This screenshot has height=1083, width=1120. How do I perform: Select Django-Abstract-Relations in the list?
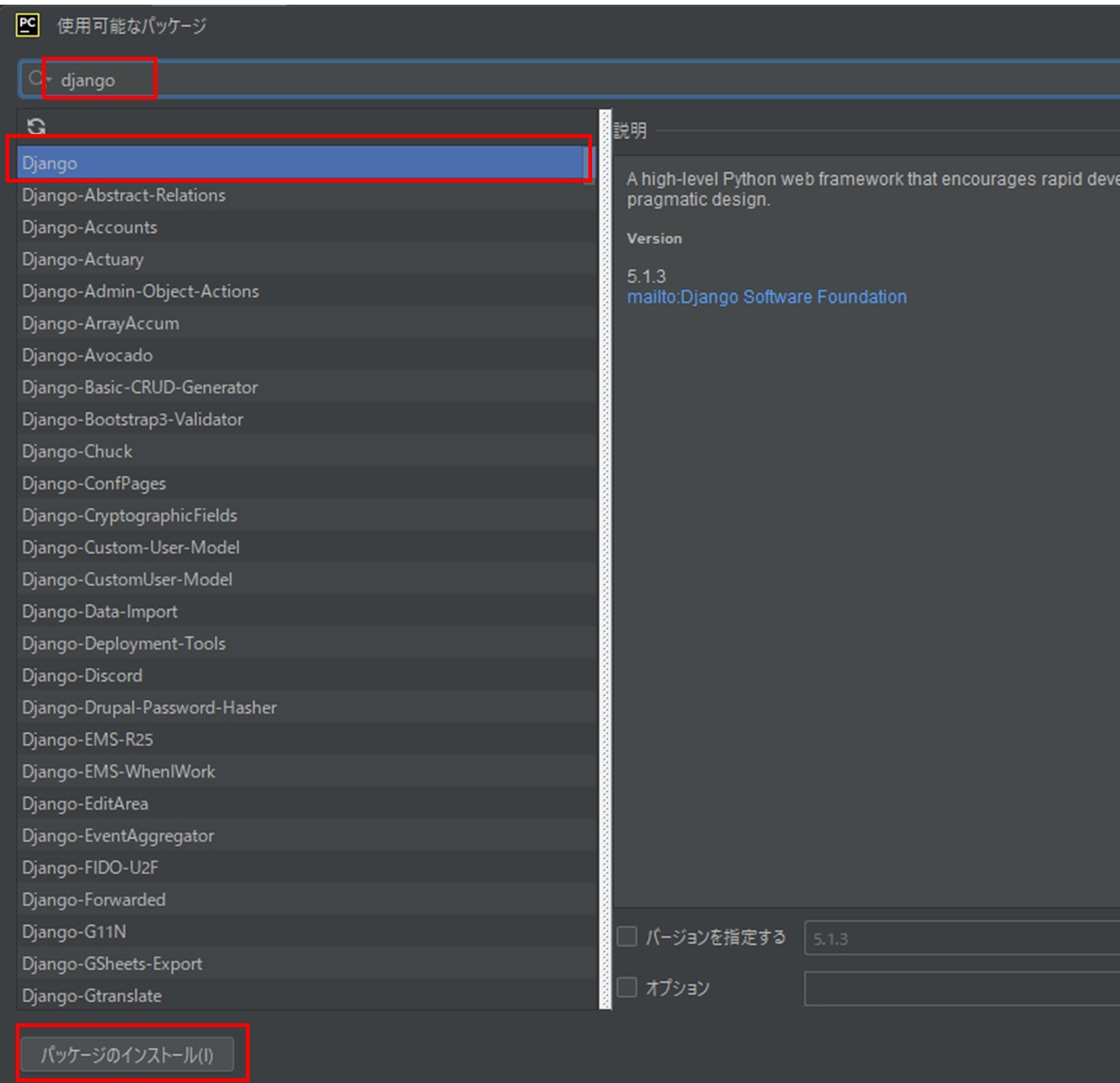306,195
